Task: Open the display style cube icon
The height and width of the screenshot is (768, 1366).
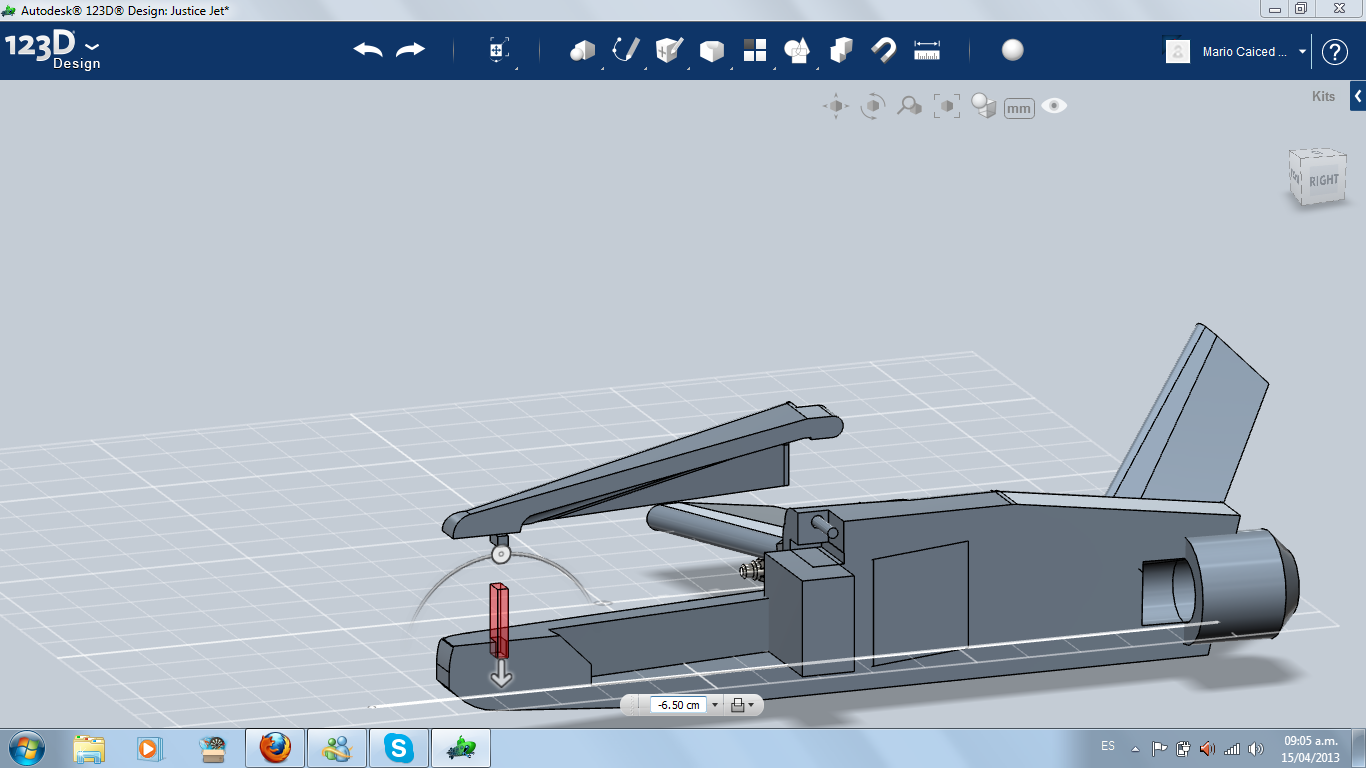Action: [x=984, y=106]
